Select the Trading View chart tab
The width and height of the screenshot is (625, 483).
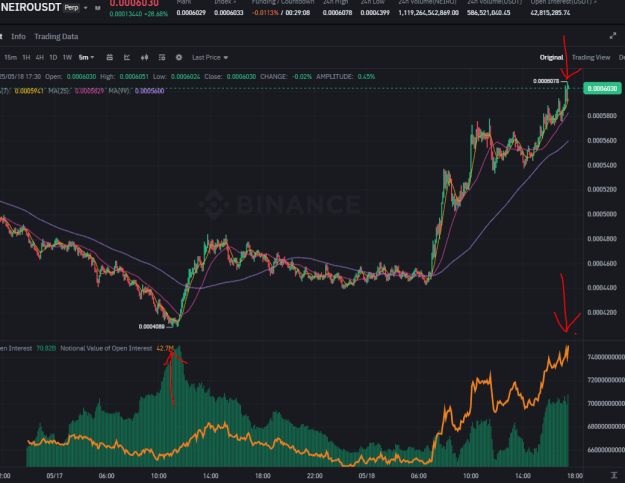point(591,57)
